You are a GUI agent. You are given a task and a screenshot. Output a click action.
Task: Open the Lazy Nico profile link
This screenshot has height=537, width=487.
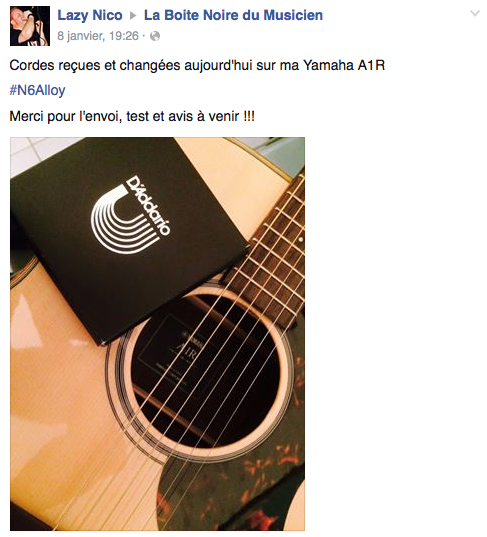point(90,15)
